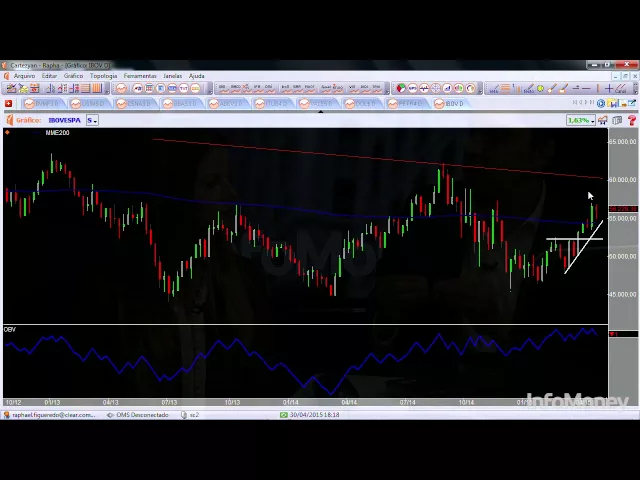
Task: Click the gray book icon near help
Action: [618, 120]
